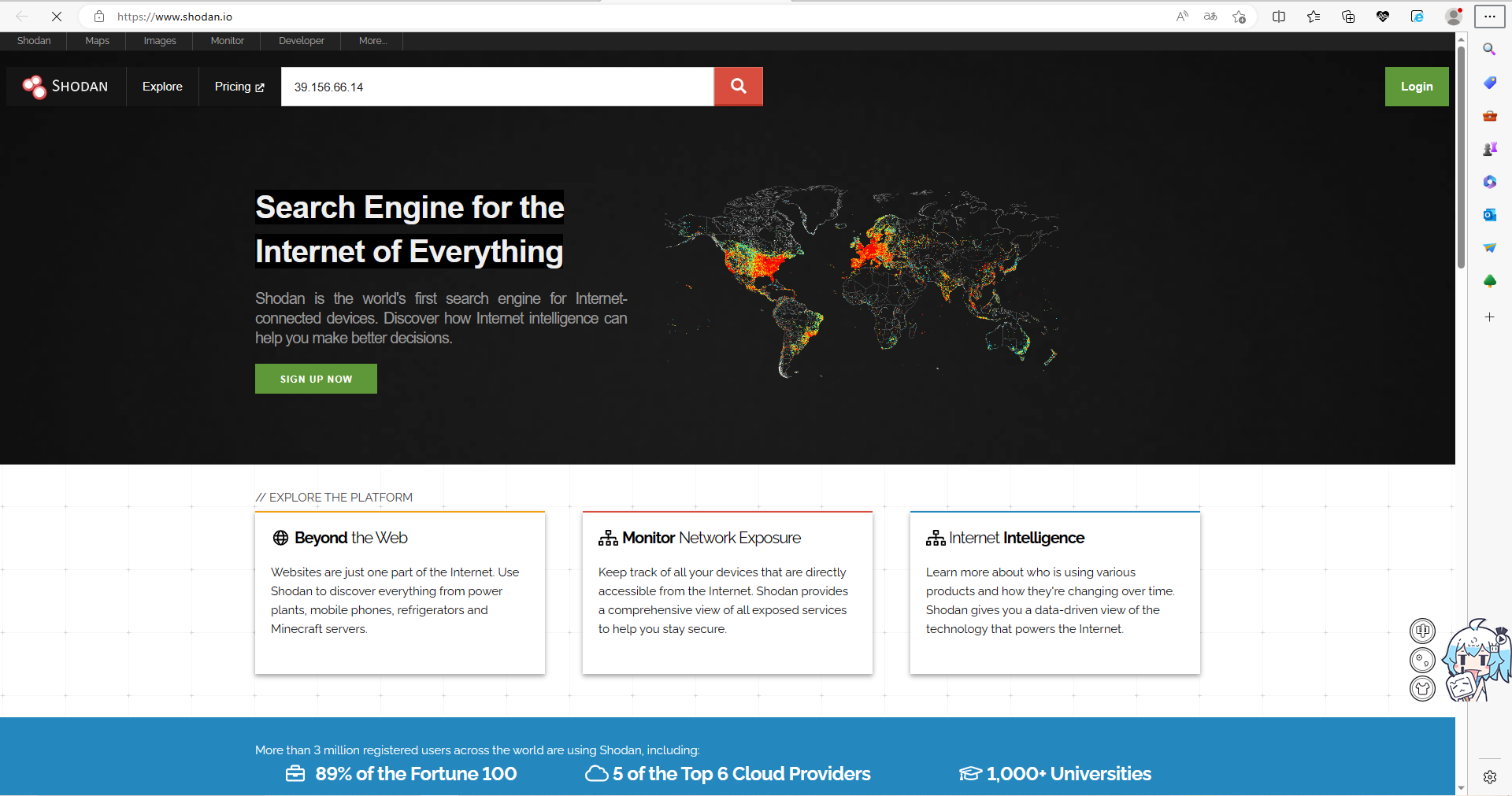Screen dimensions: 1512x796
Task: Open sidebar Search tool
Action: coord(1489,50)
